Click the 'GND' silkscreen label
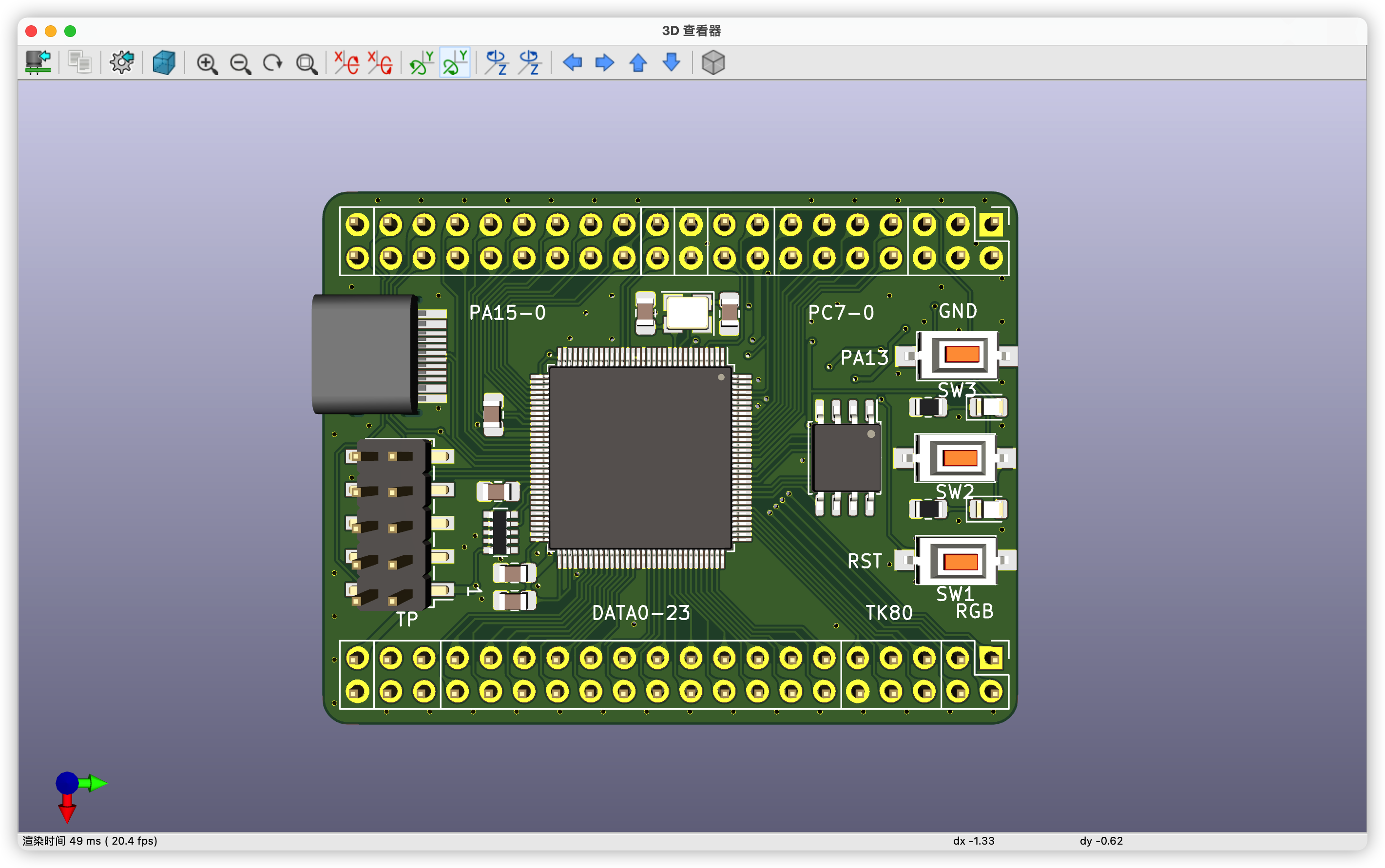Screen dimensions: 1385x868 [x=958, y=311]
